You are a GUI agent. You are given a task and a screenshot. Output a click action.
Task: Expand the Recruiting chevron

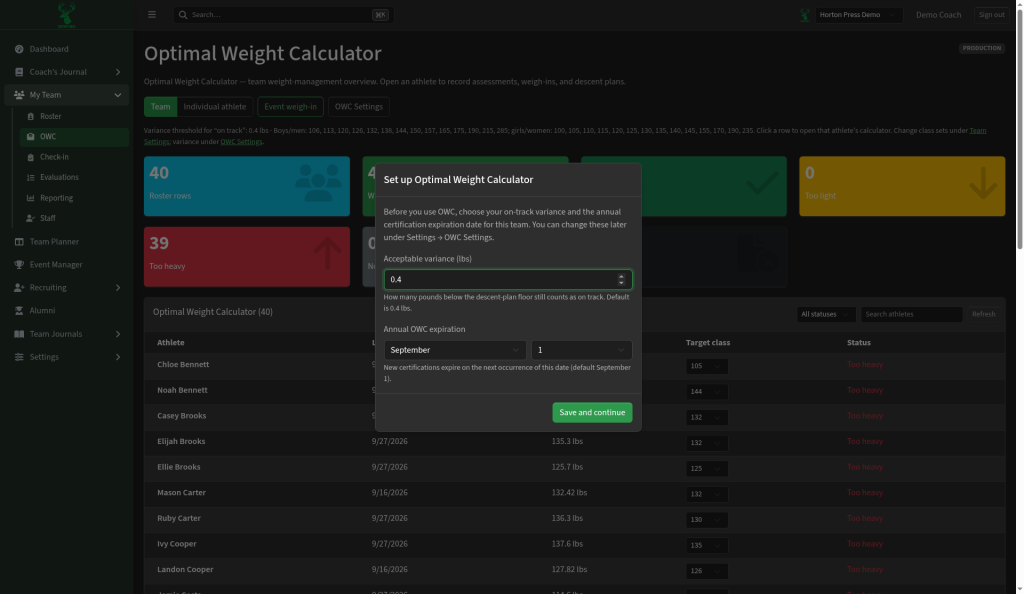pos(118,287)
